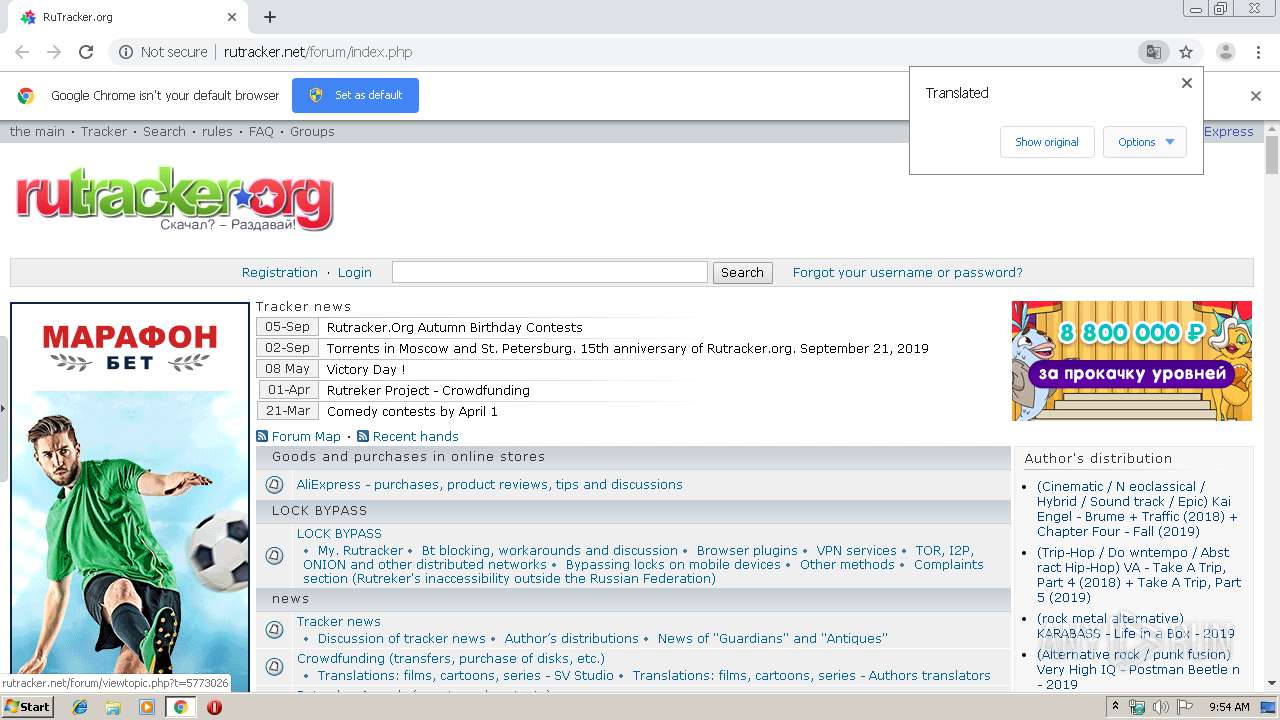Reload the page with refresh icon
1280x720 pixels.
click(x=86, y=52)
